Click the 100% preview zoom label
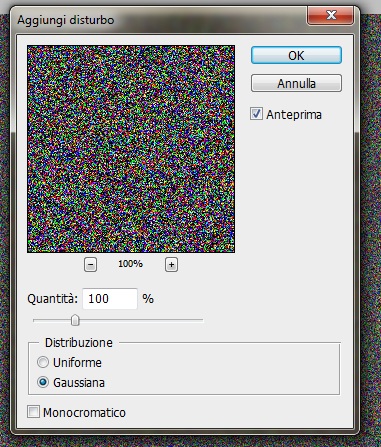Viewport: 381px width, 447px height. (x=130, y=264)
